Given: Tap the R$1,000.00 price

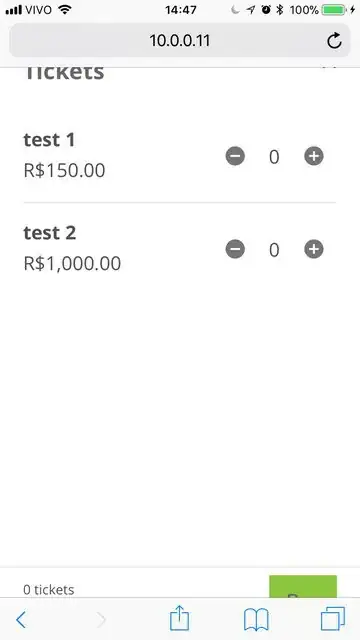Looking at the screenshot, I should (72, 263).
